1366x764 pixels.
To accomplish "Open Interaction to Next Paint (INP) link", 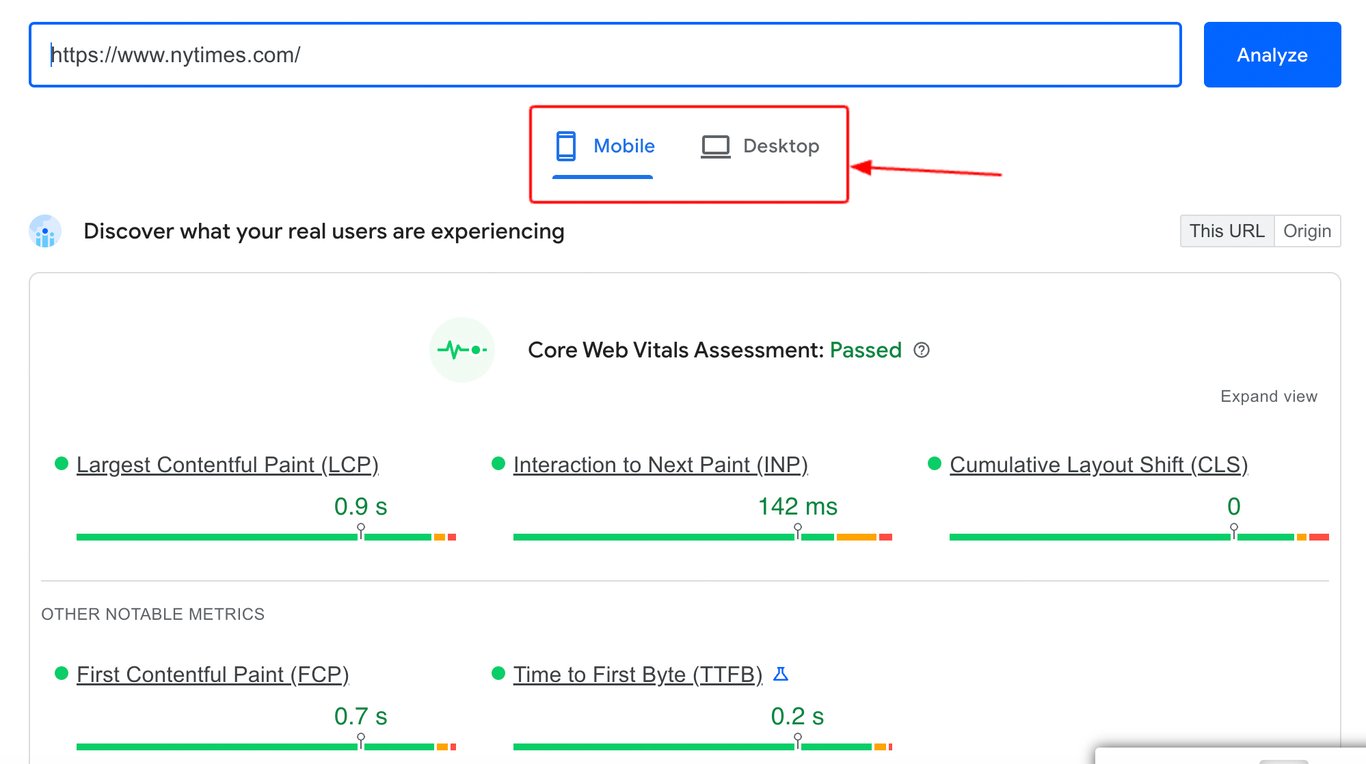I will 660,465.
